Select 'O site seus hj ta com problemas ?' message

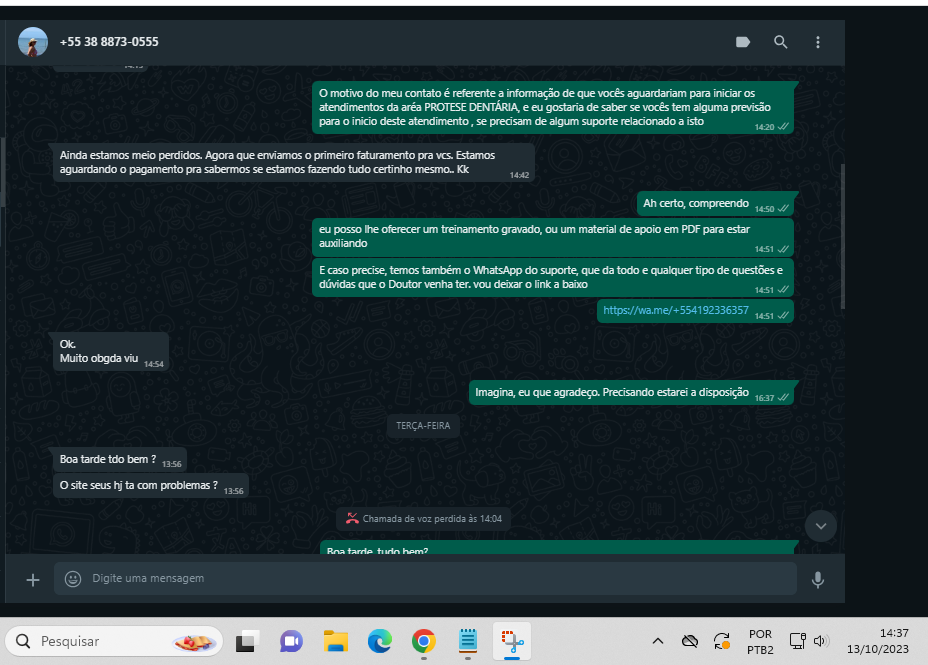coord(151,486)
